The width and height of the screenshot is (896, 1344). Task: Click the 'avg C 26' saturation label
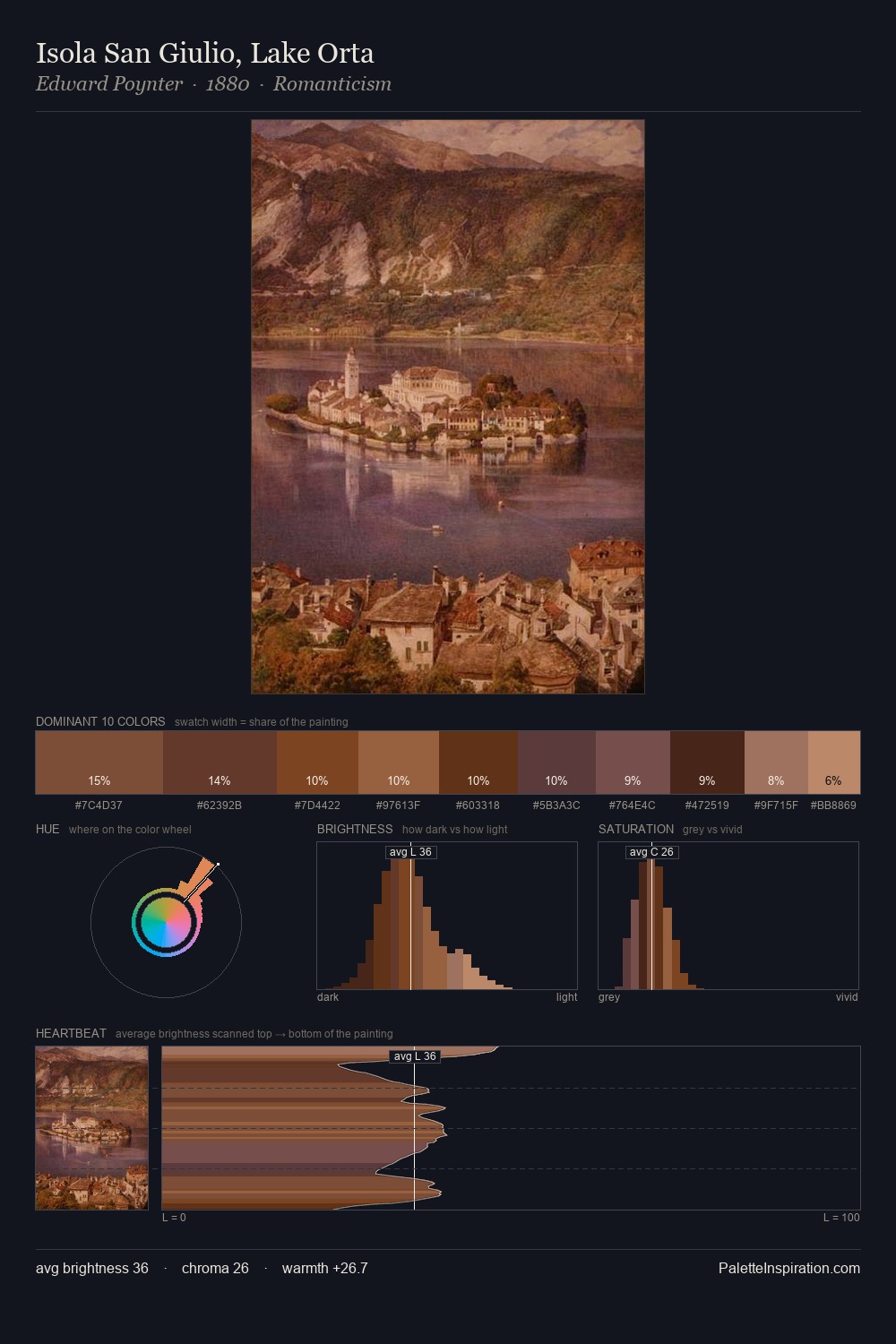coord(651,852)
